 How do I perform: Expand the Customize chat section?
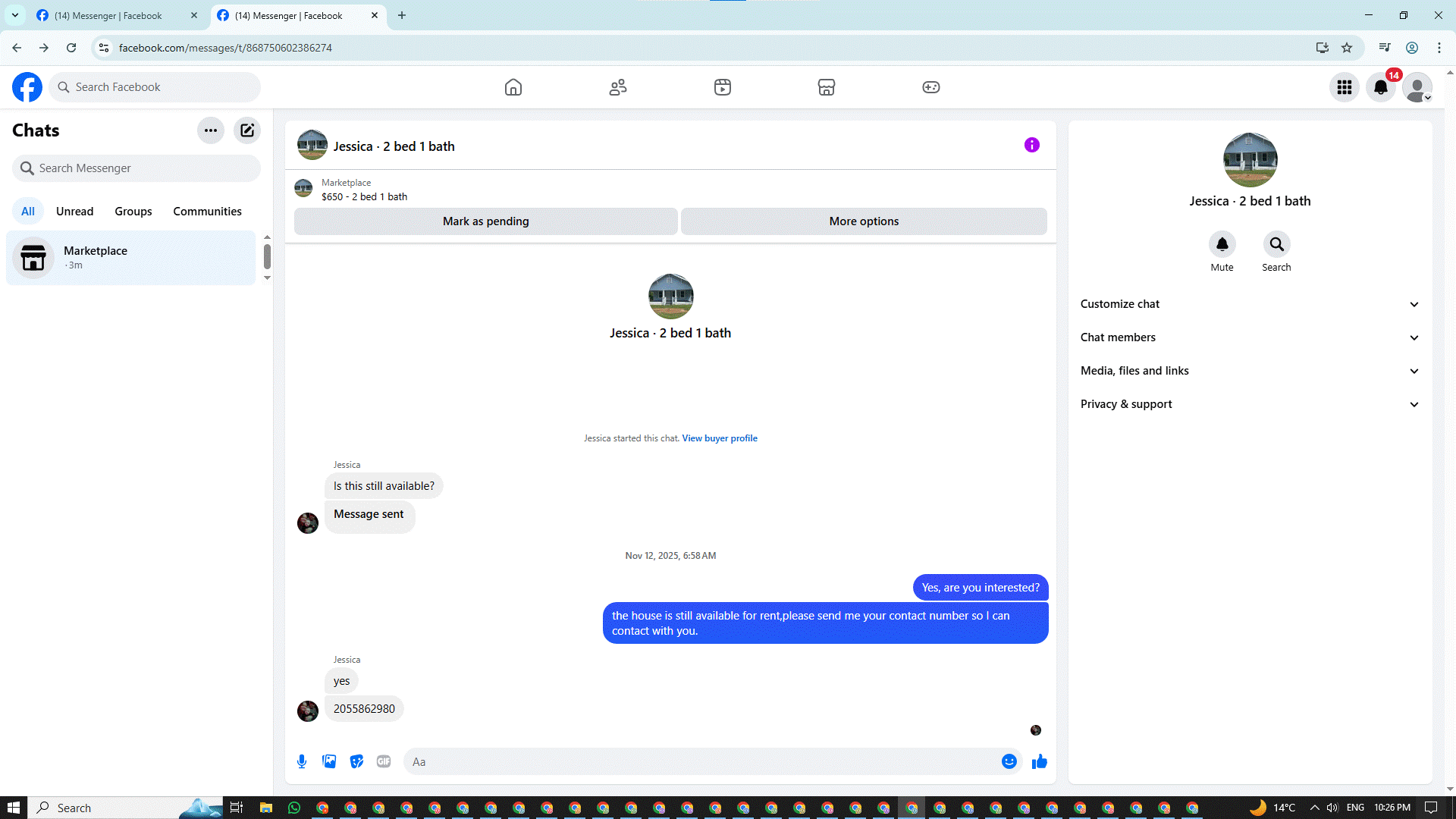(1250, 304)
